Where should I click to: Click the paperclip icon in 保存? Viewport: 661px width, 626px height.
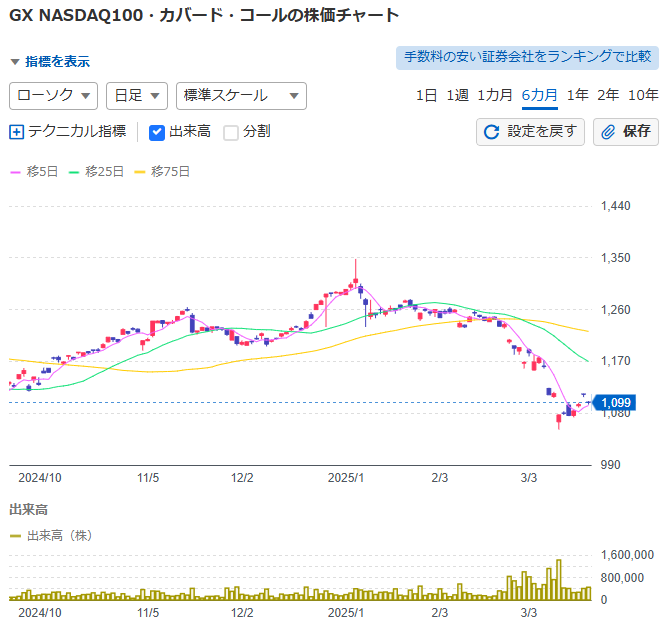click(x=607, y=132)
